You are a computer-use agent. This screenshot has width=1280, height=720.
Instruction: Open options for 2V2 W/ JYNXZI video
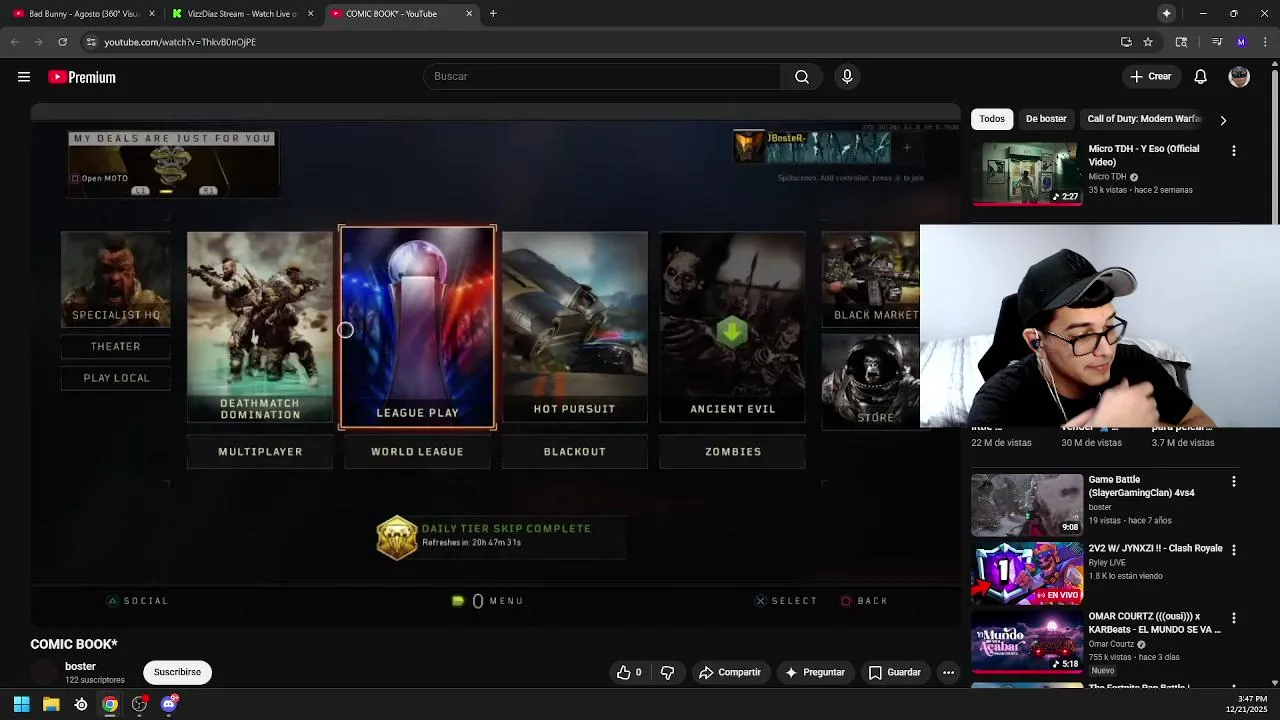pyautogui.click(x=1233, y=550)
